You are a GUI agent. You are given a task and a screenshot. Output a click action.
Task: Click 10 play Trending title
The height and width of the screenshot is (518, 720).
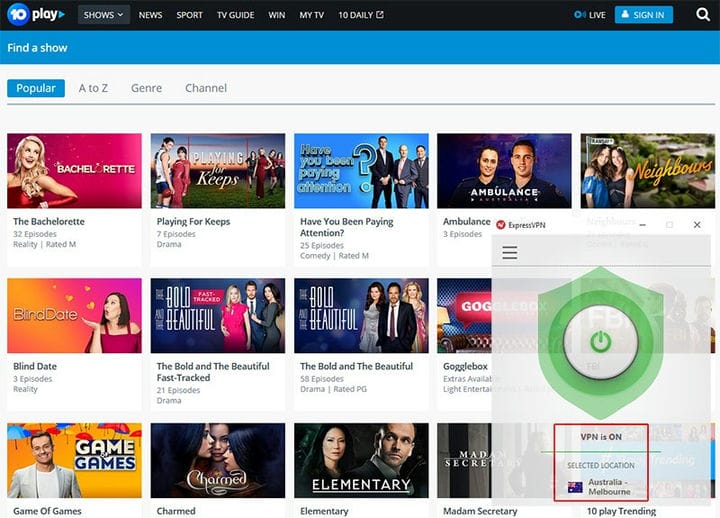coord(621,511)
